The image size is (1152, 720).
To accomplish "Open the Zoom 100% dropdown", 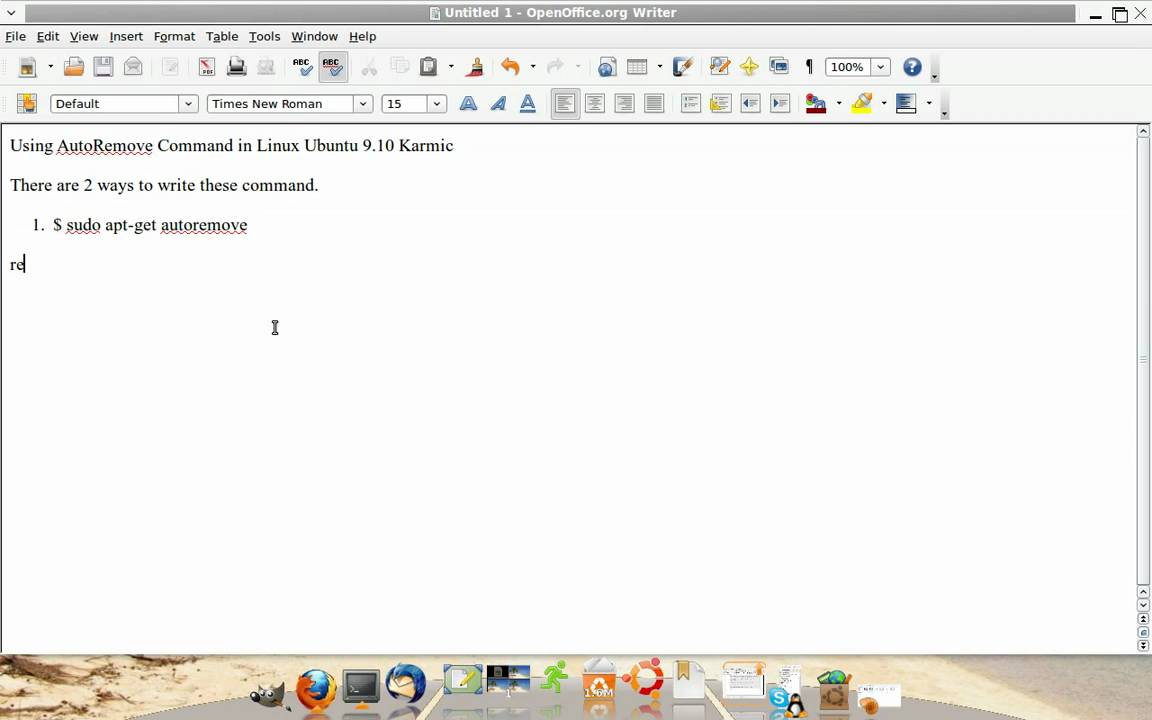I will [880, 67].
